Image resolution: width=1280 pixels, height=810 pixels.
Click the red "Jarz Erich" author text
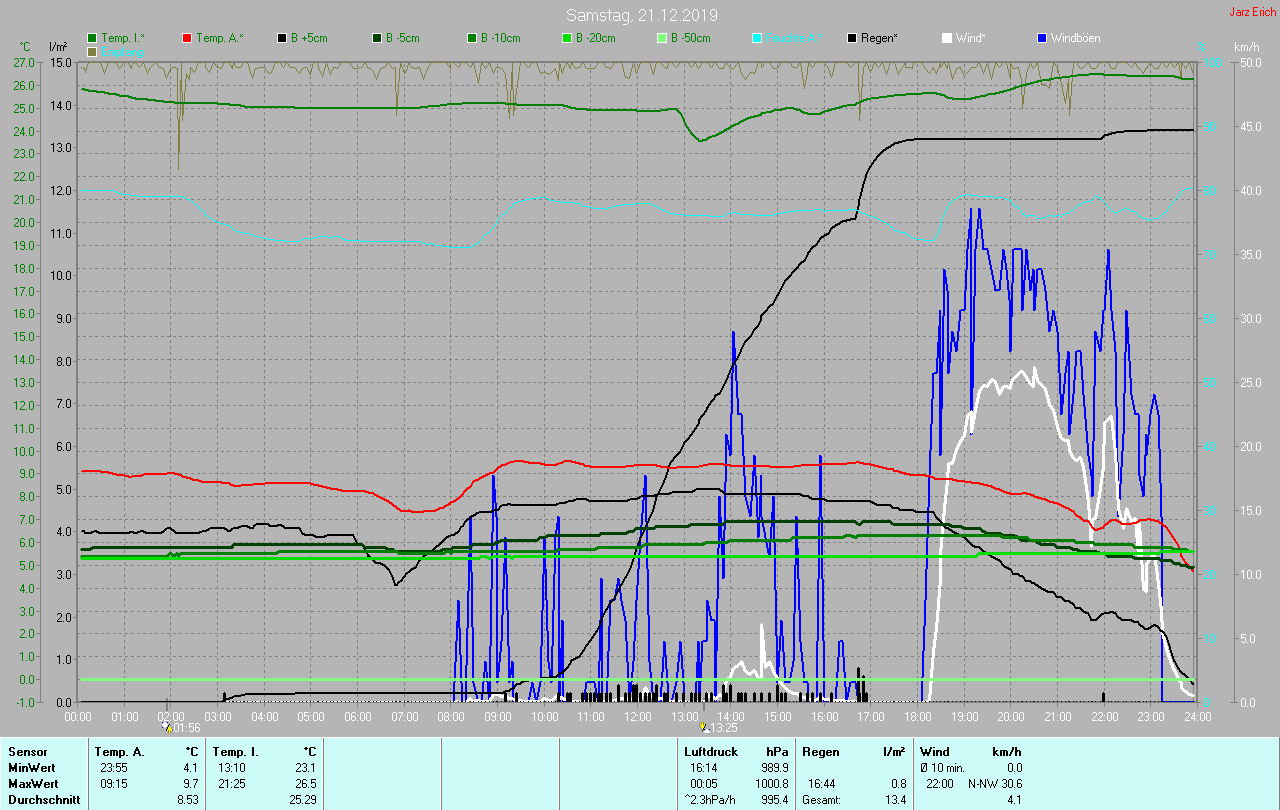[1253, 12]
